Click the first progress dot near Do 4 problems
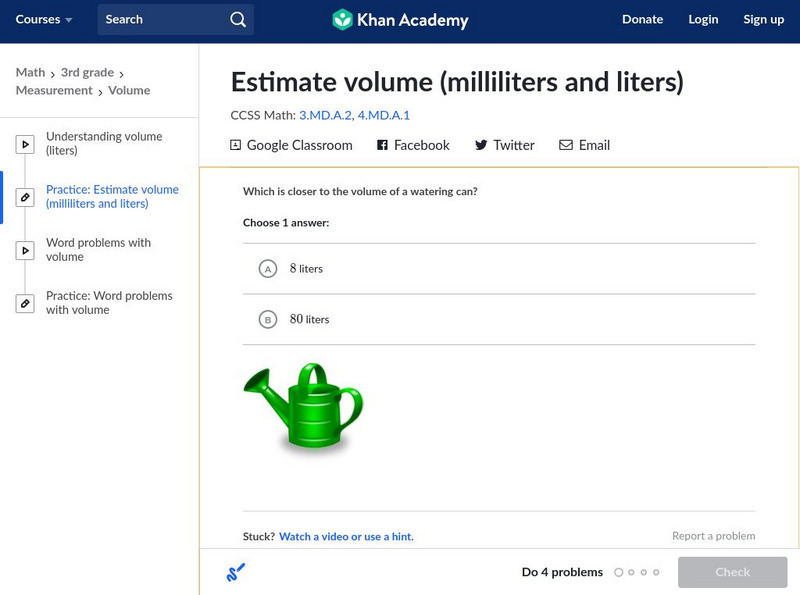 pyautogui.click(x=616, y=572)
